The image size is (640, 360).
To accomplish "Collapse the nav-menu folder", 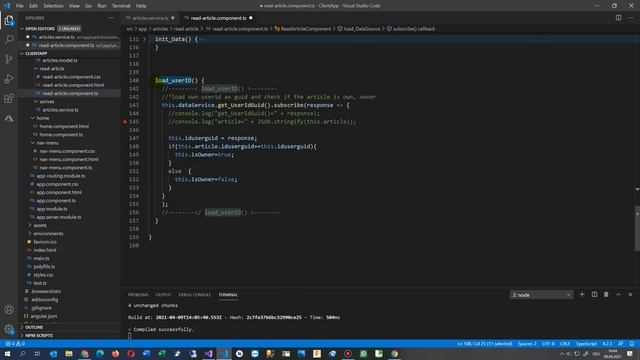I will point(33,143).
